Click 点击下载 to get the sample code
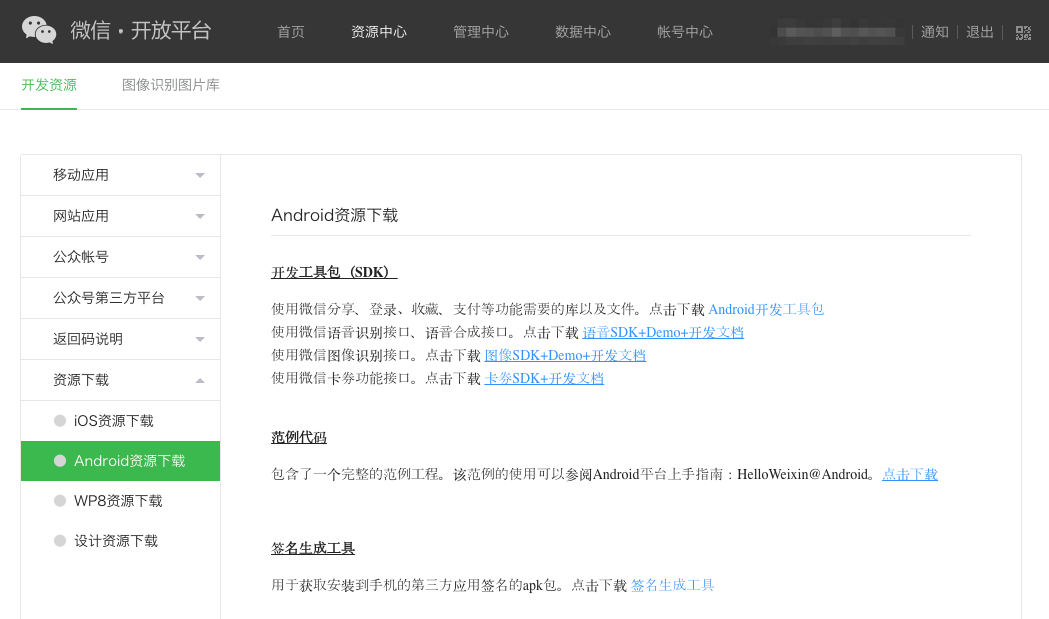This screenshot has width=1049, height=619. point(908,474)
